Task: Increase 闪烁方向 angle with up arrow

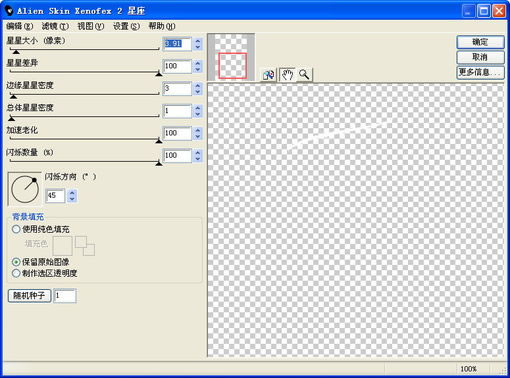Action: 72,192
